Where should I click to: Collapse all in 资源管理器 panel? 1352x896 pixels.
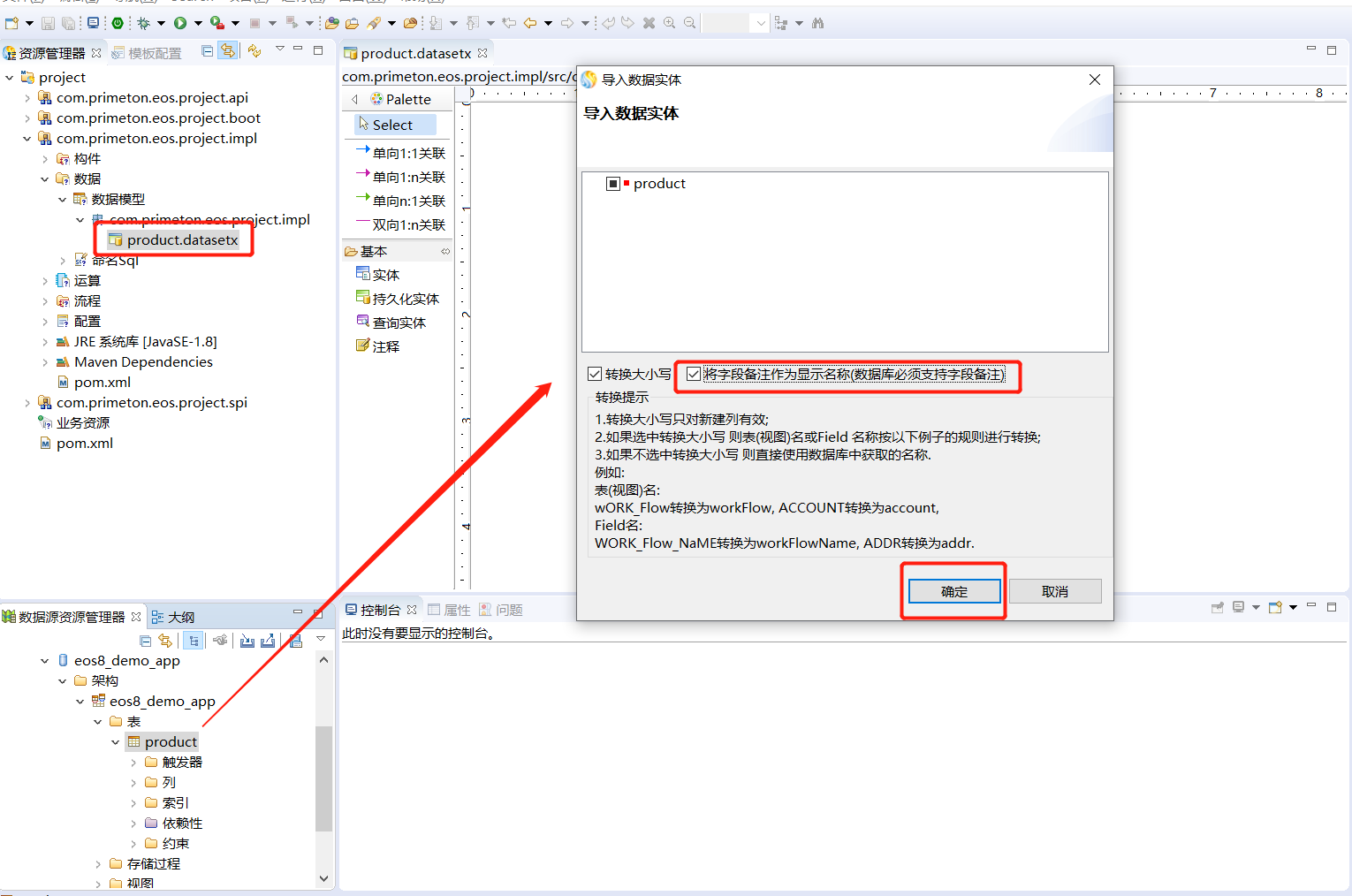[207, 51]
